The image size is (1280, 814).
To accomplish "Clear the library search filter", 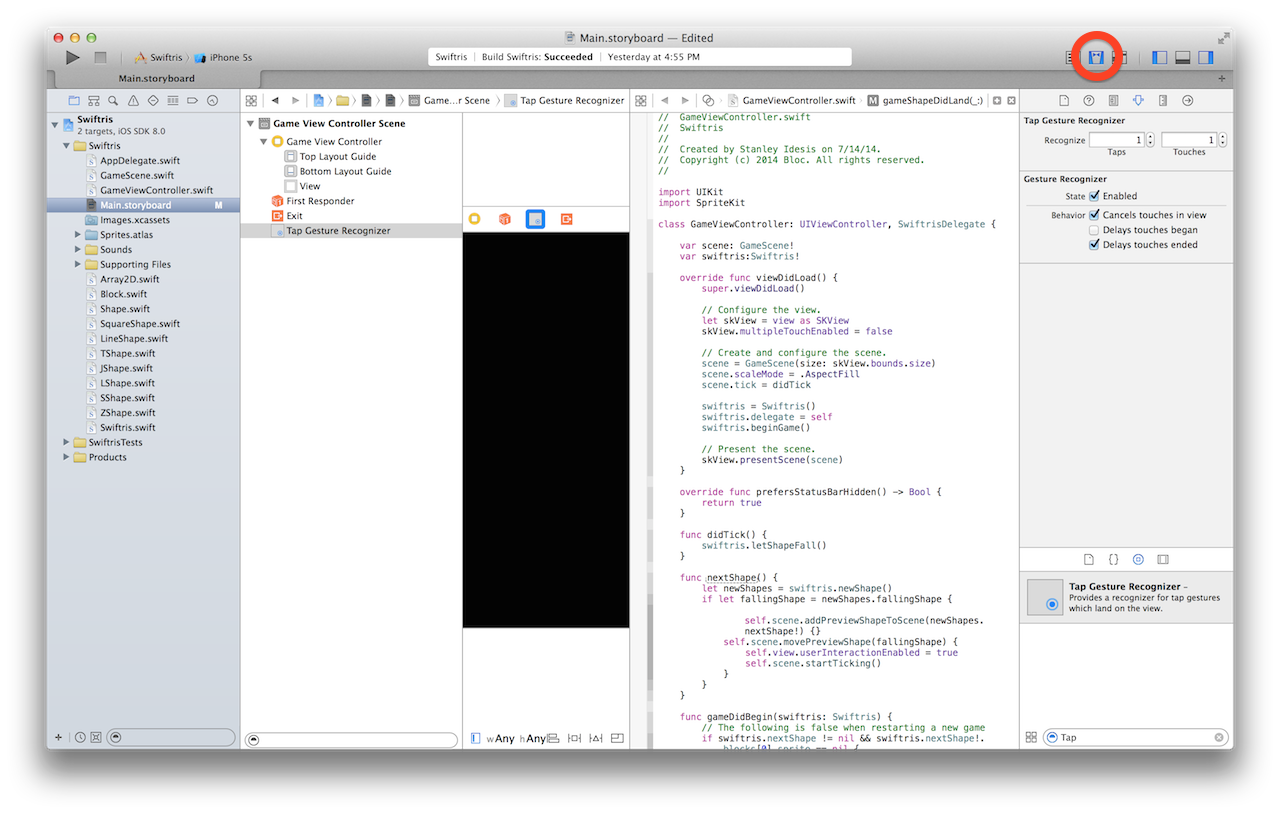I will (x=1219, y=737).
